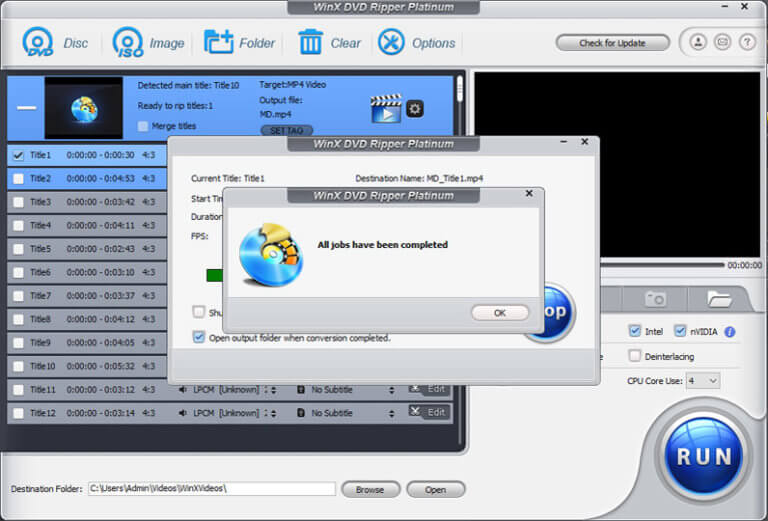Check the Title2 checkbox
The height and width of the screenshot is (521, 768).
click(x=18, y=179)
